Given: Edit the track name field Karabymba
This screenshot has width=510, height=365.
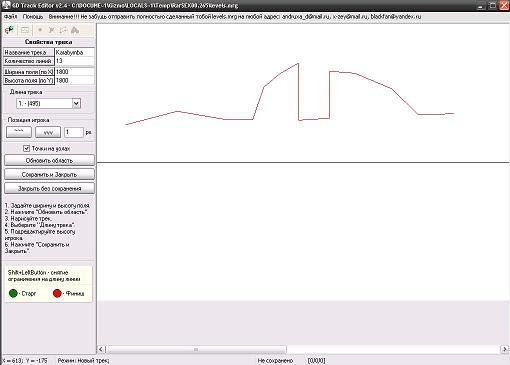Looking at the screenshot, I should [74, 52].
